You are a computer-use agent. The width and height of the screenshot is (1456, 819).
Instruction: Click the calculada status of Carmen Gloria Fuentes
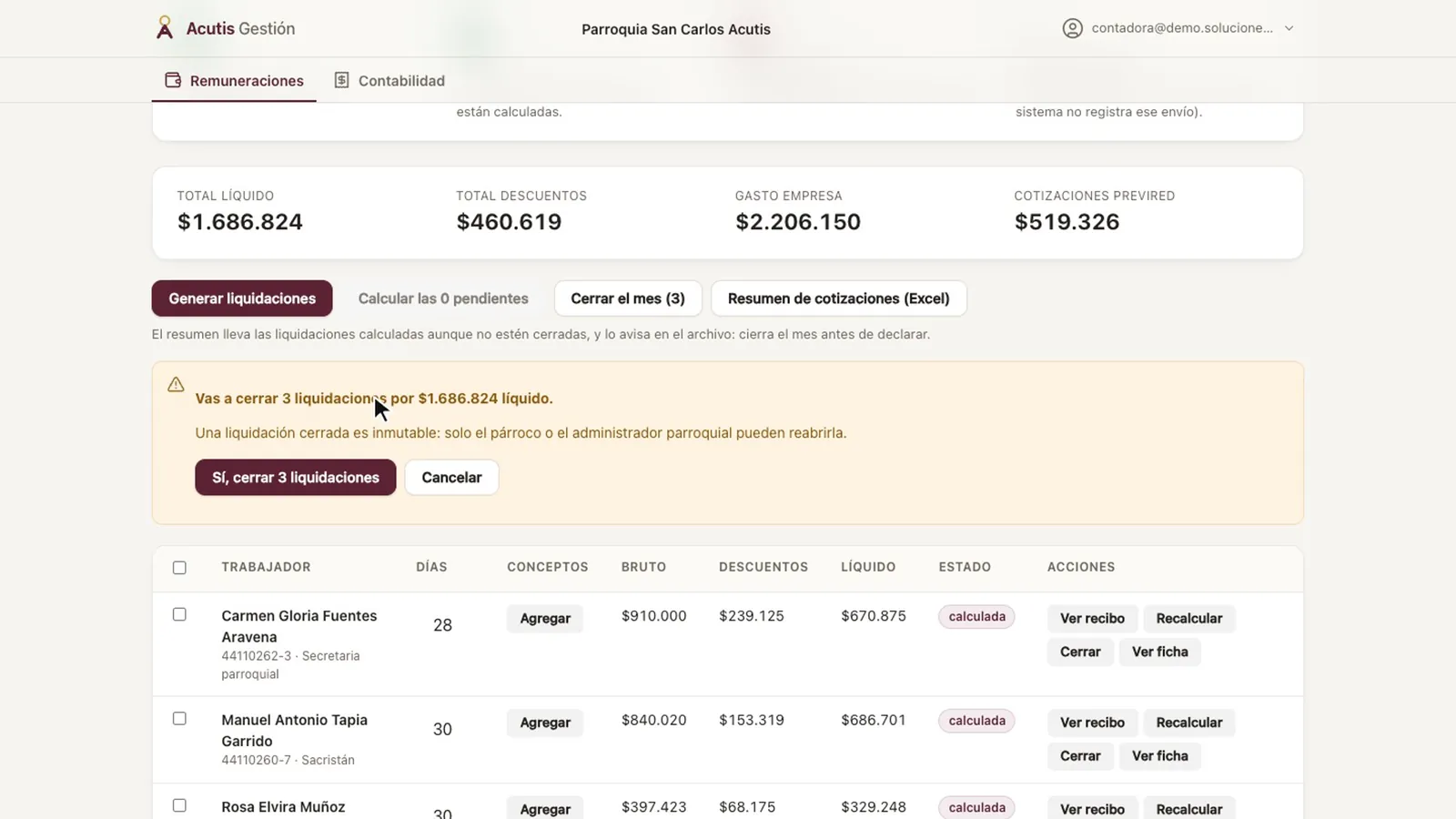[x=976, y=617]
